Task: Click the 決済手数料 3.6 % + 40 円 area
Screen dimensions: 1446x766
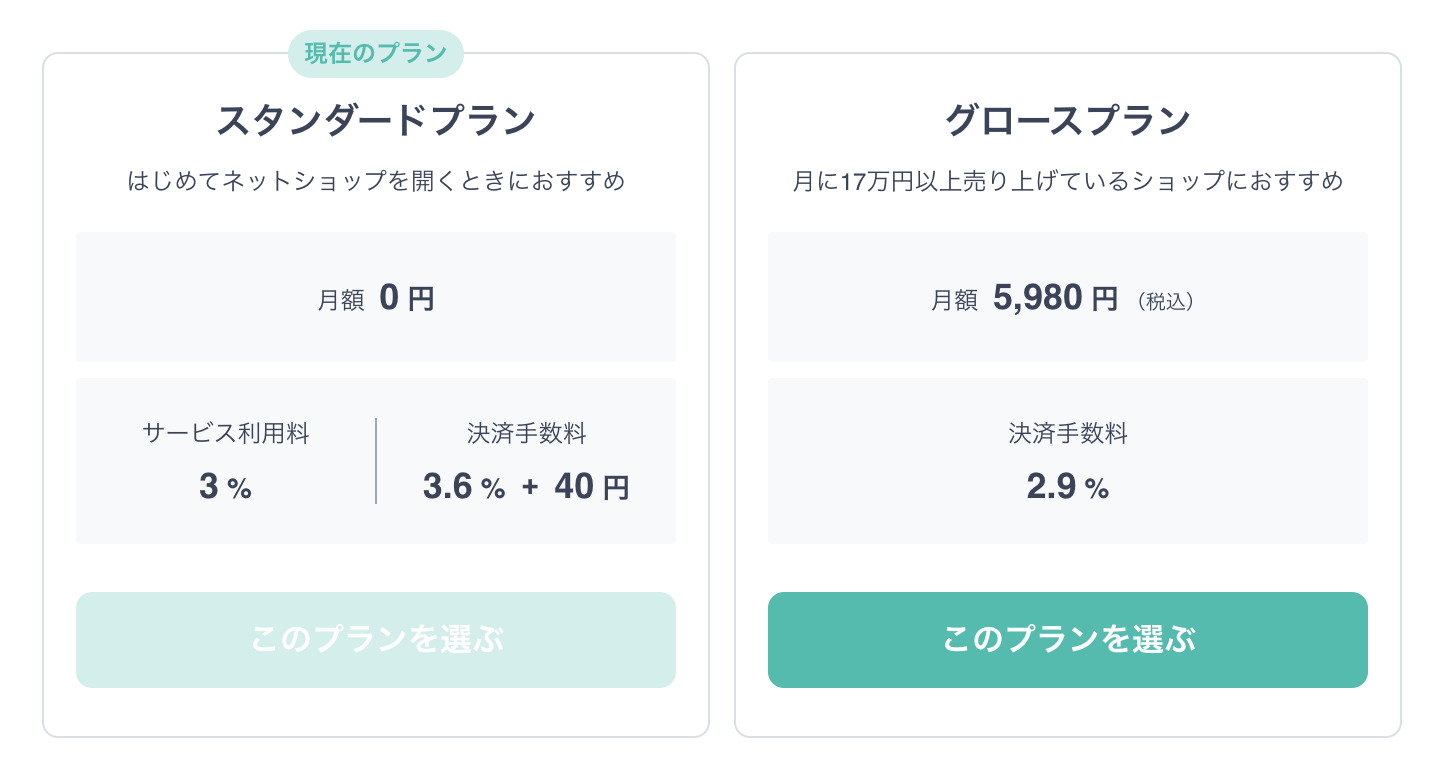Action: click(x=526, y=460)
